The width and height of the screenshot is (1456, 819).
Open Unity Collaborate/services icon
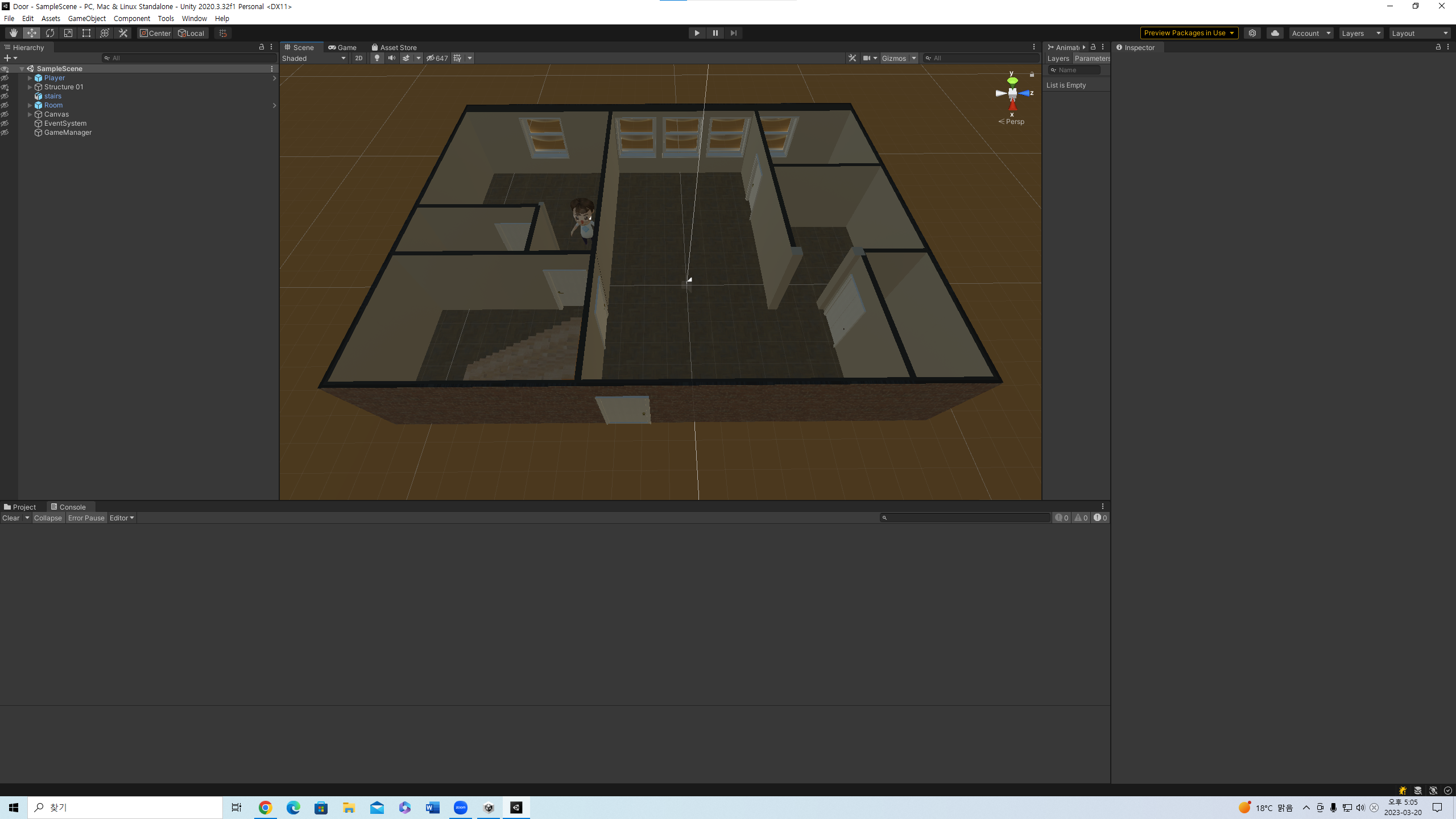click(1252, 33)
